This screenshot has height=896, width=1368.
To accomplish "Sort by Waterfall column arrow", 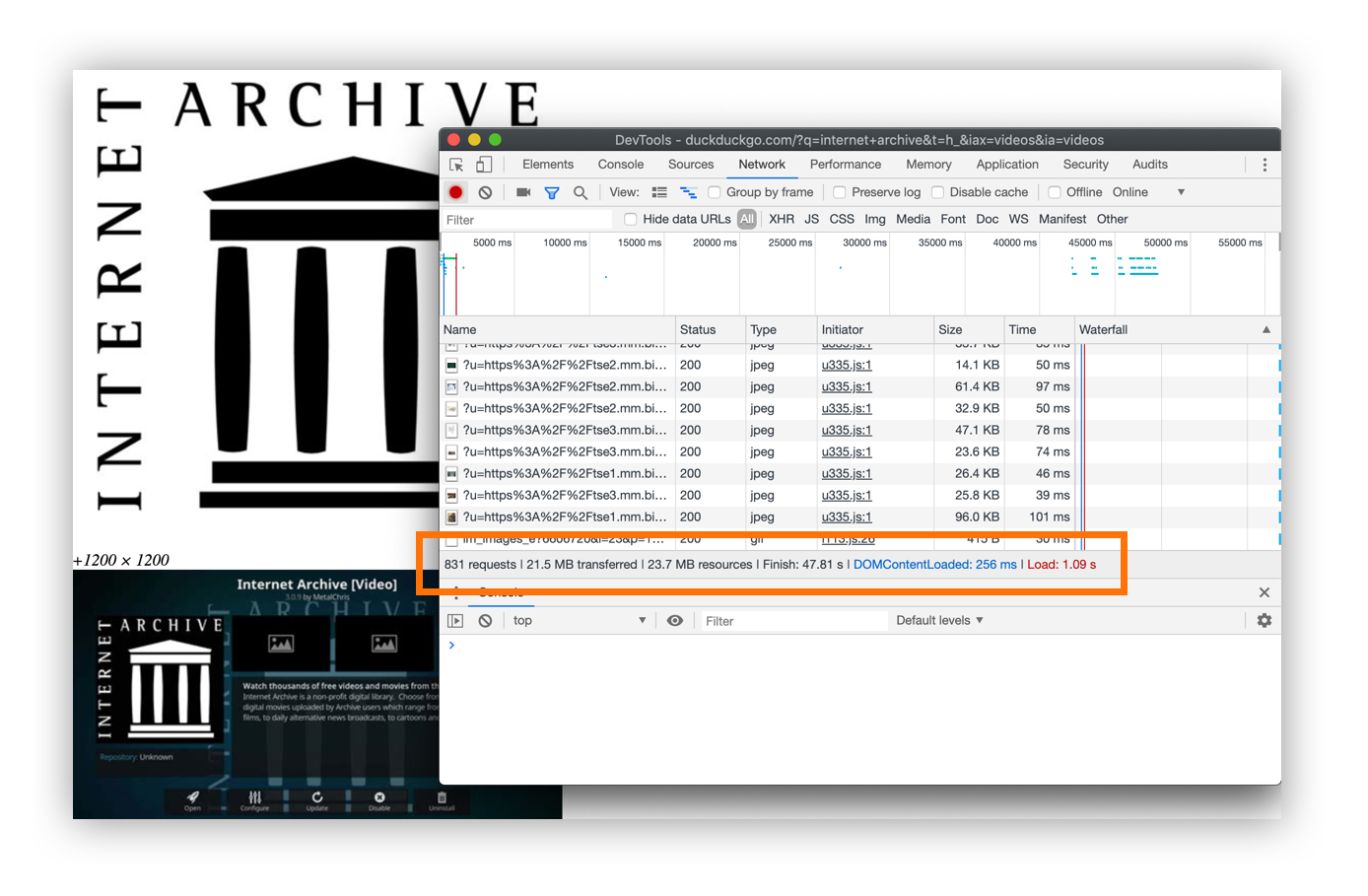I will [1266, 330].
